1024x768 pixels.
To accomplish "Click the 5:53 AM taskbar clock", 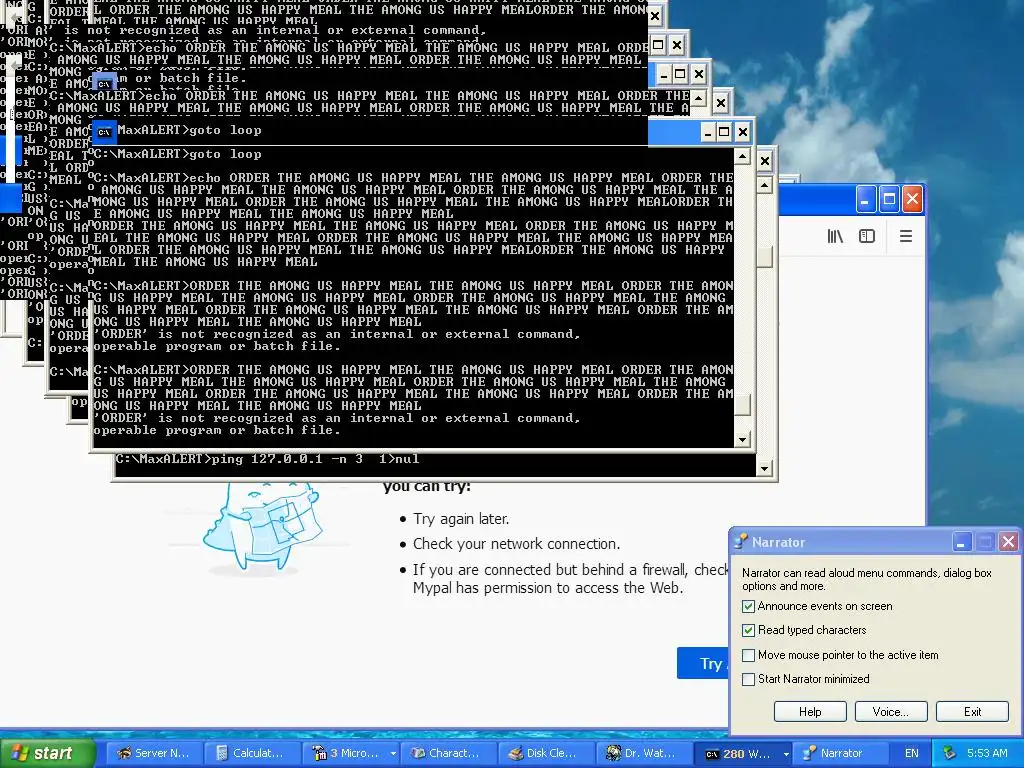I will tap(987, 753).
